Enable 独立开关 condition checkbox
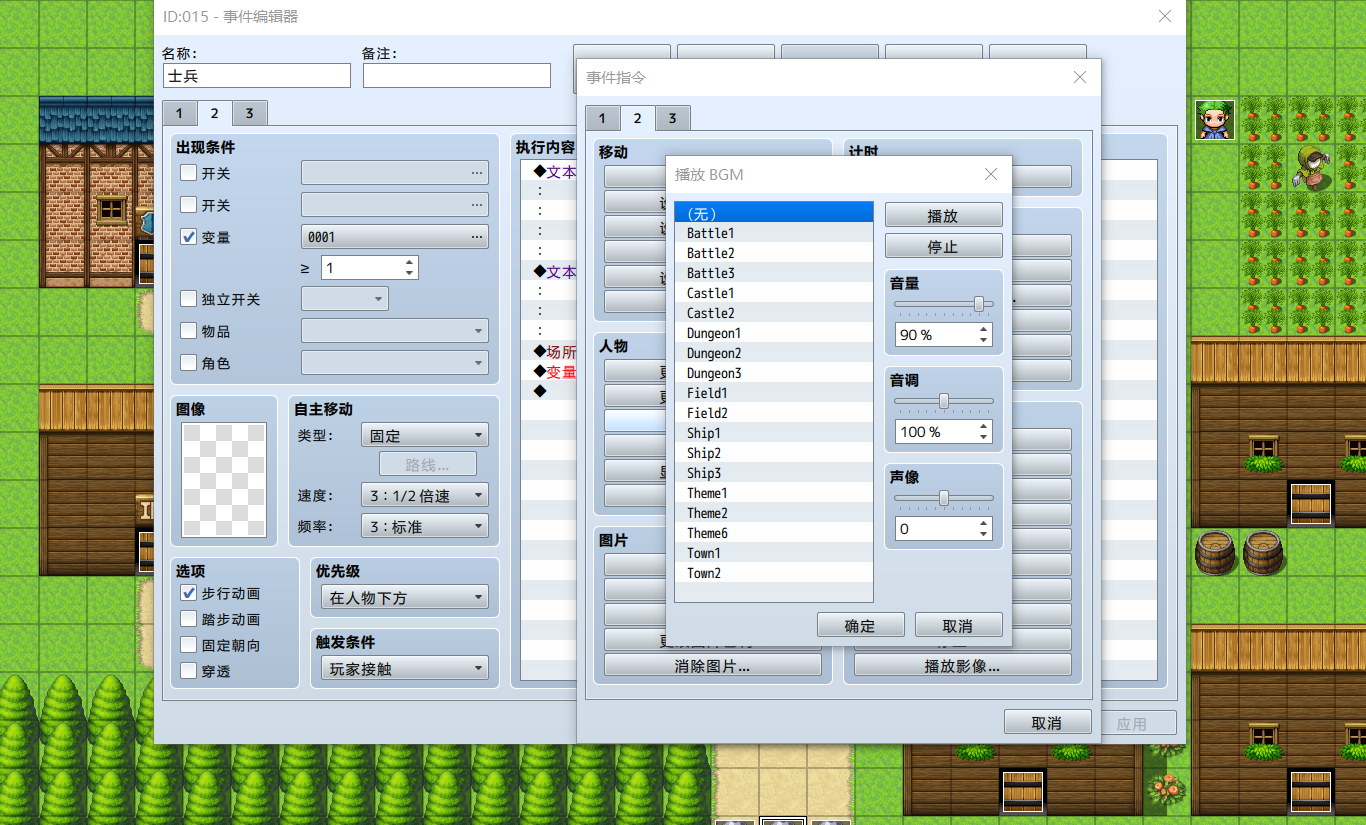This screenshot has height=825, width=1366. click(188, 298)
